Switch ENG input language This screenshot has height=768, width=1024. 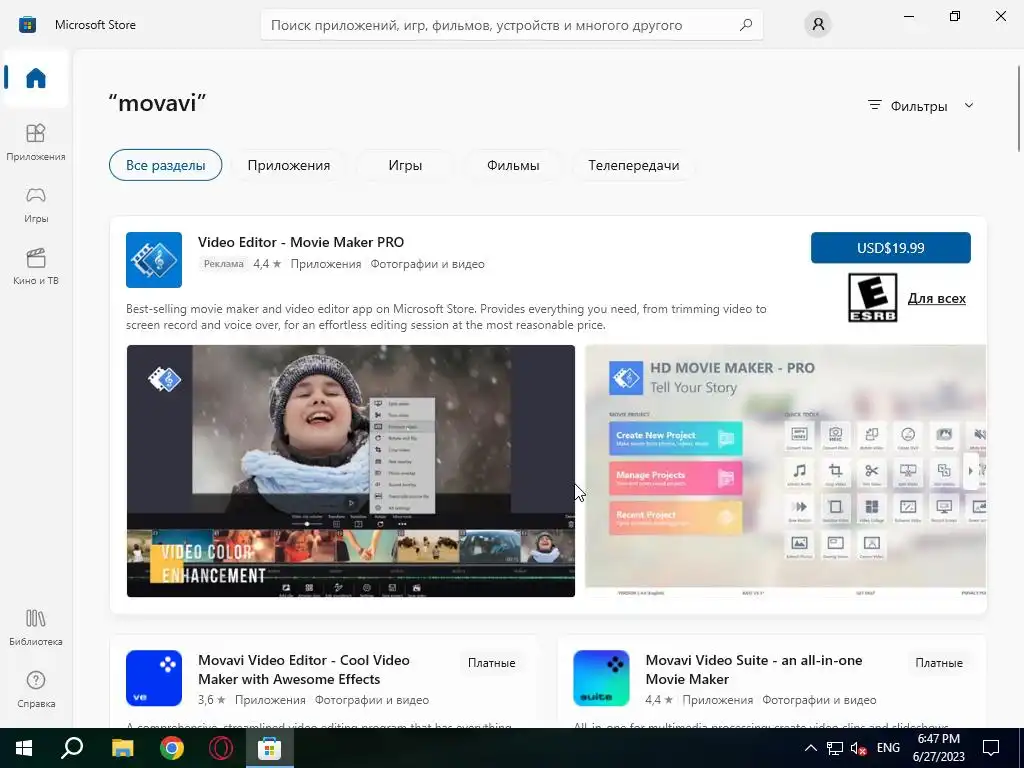[x=888, y=748]
